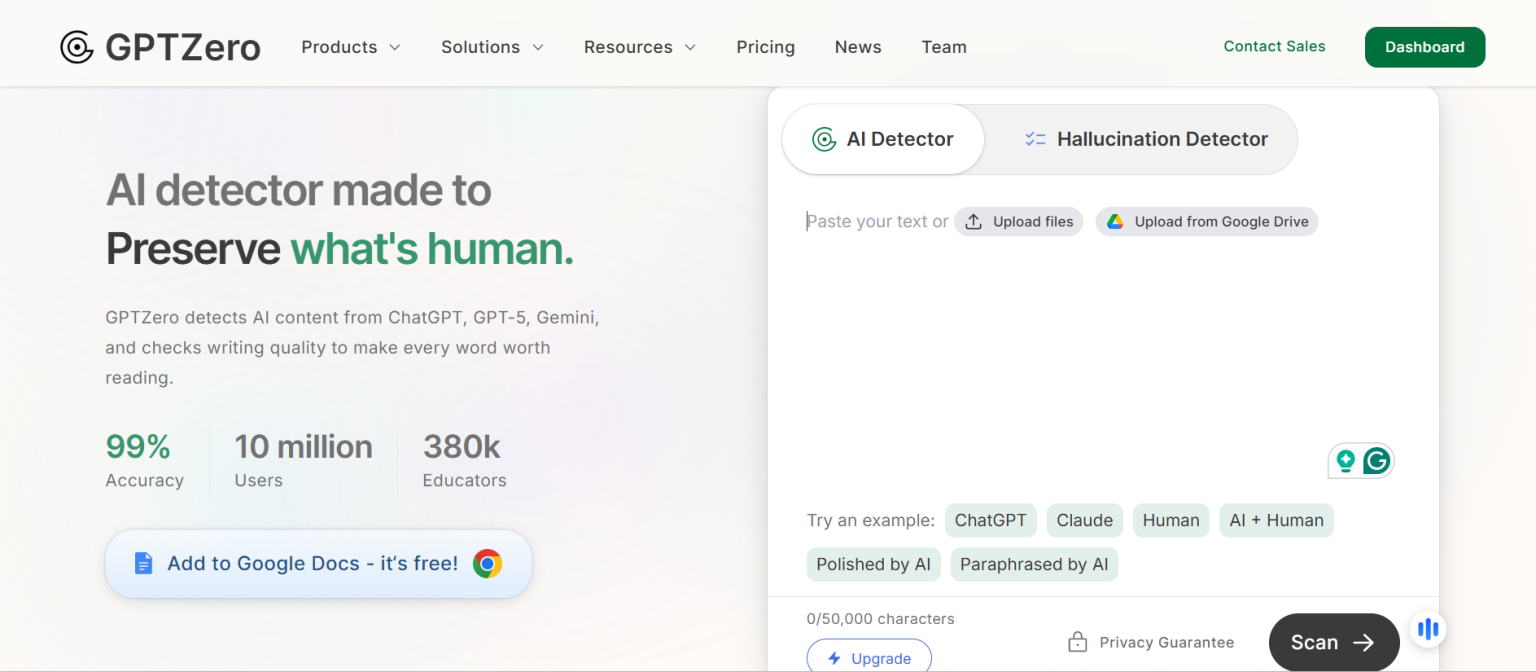Screen dimensions: 1536x672
Task: Try the Human example
Action: 1171,520
